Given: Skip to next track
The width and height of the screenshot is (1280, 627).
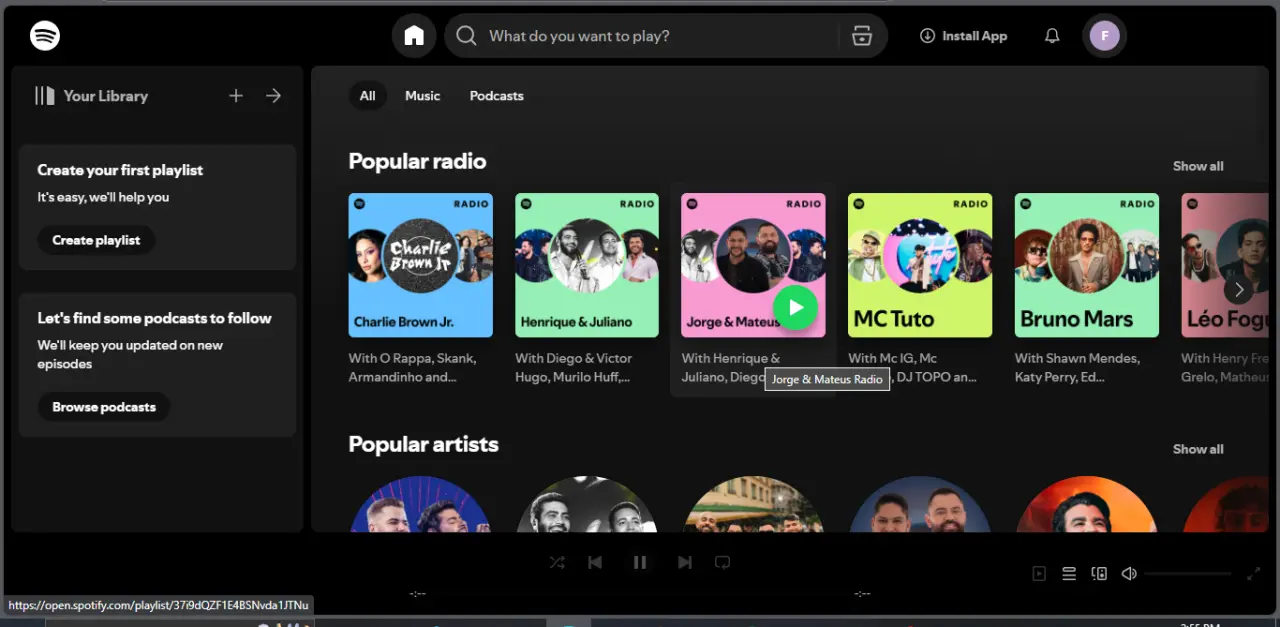Looking at the screenshot, I should 685,562.
